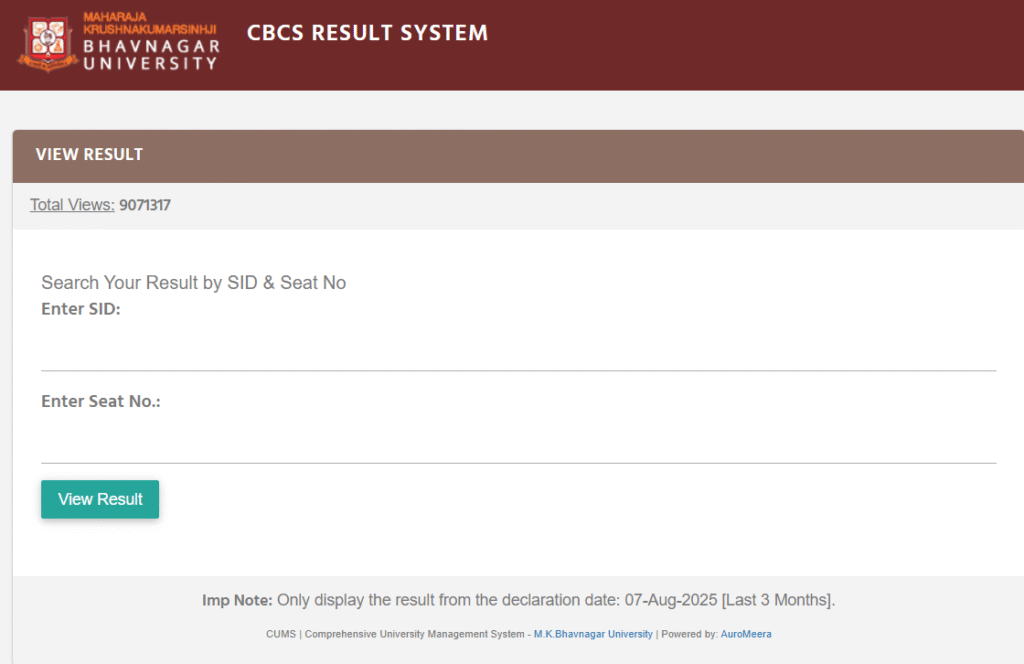Open the AuroMeera footer link

click(x=746, y=634)
